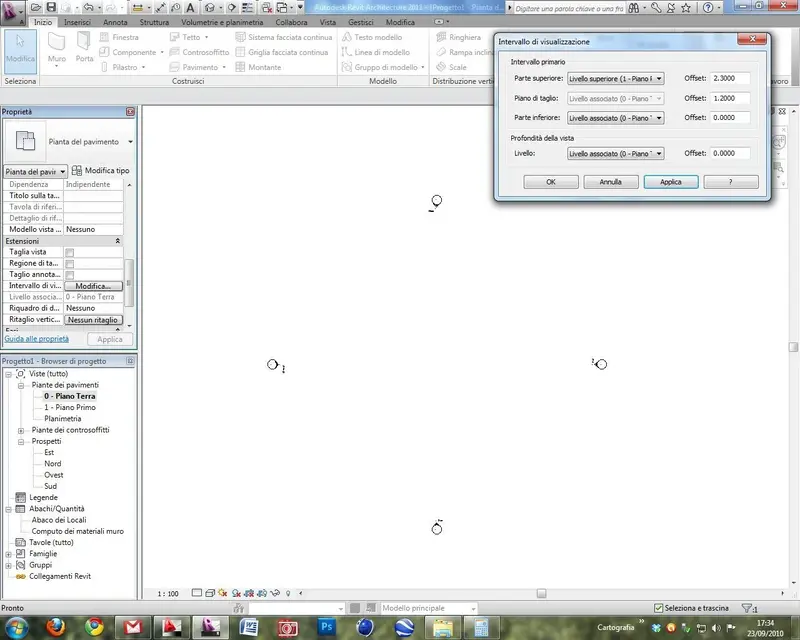Select the Muro wall tool

tap(57, 48)
